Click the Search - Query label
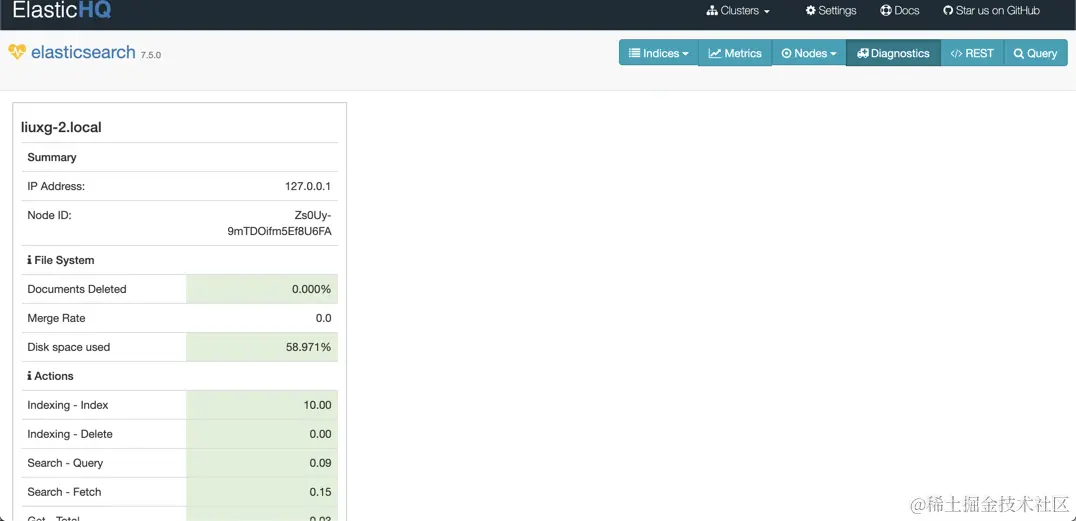Viewport: 1076px width, 521px height. click(65, 463)
